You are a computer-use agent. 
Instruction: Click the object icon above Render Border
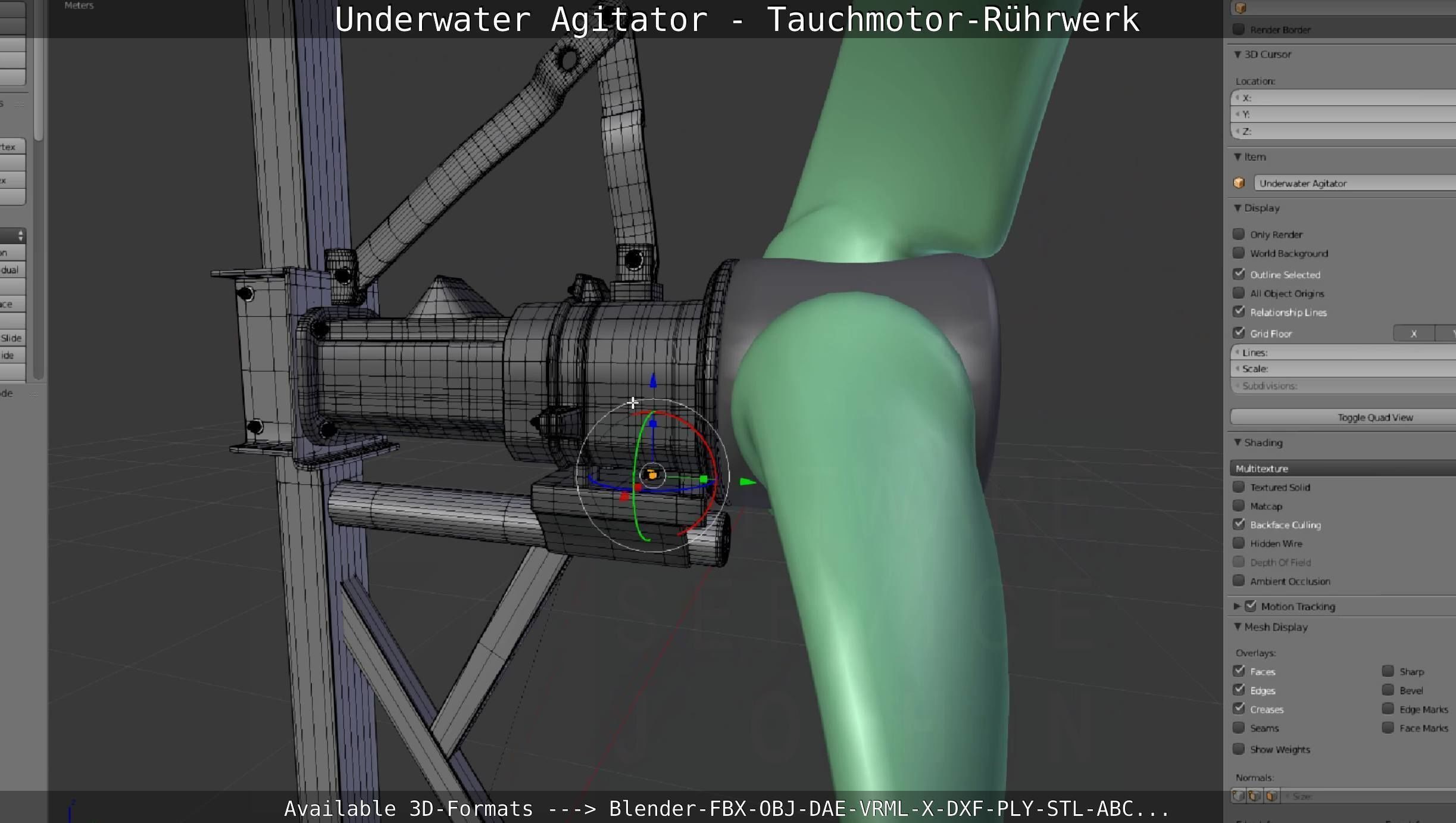pyautogui.click(x=1241, y=8)
